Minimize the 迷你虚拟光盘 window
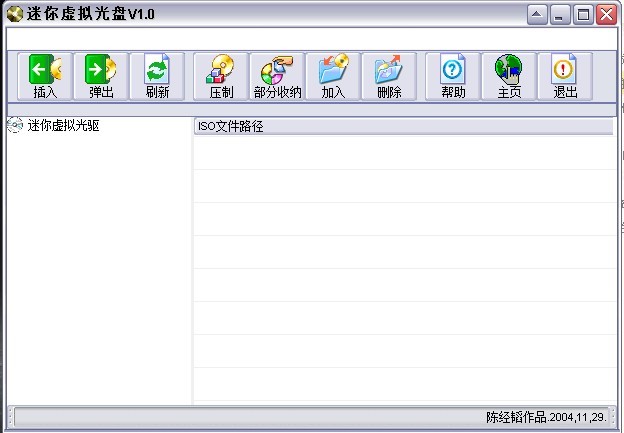The height and width of the screenshot is (433, 624). 561,15
